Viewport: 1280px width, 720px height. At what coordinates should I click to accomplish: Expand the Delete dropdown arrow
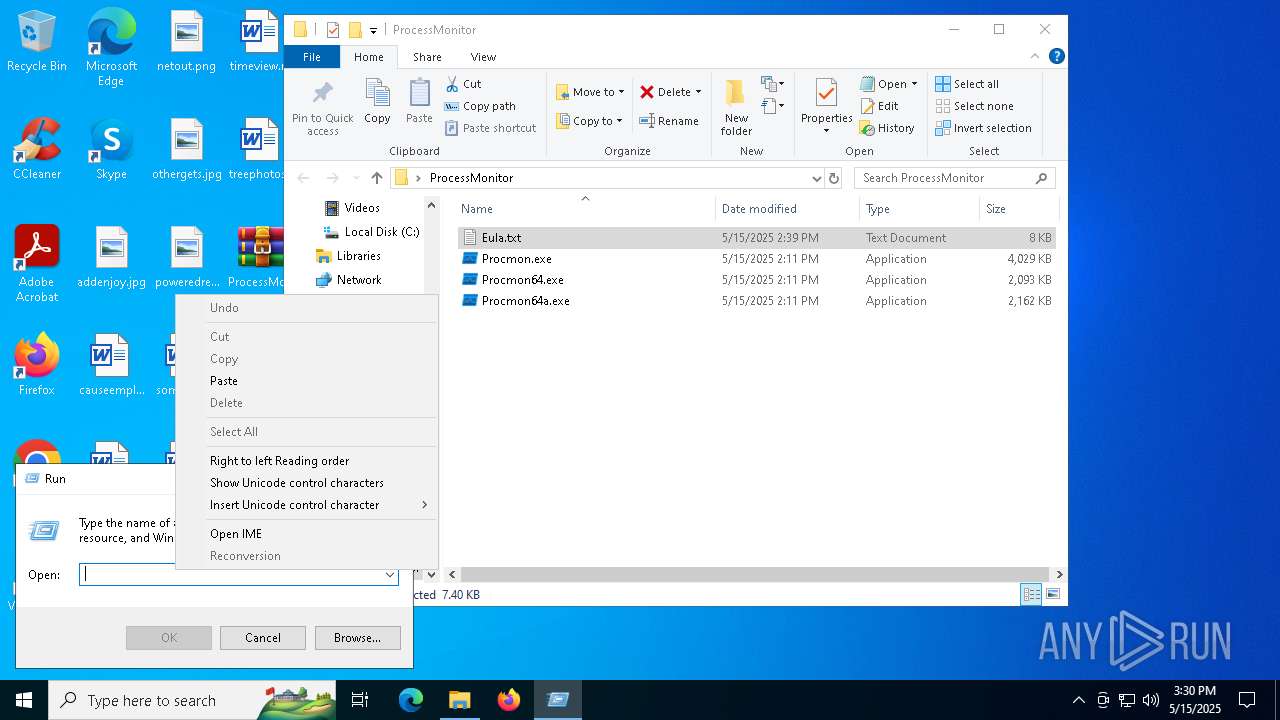[698, 92]
